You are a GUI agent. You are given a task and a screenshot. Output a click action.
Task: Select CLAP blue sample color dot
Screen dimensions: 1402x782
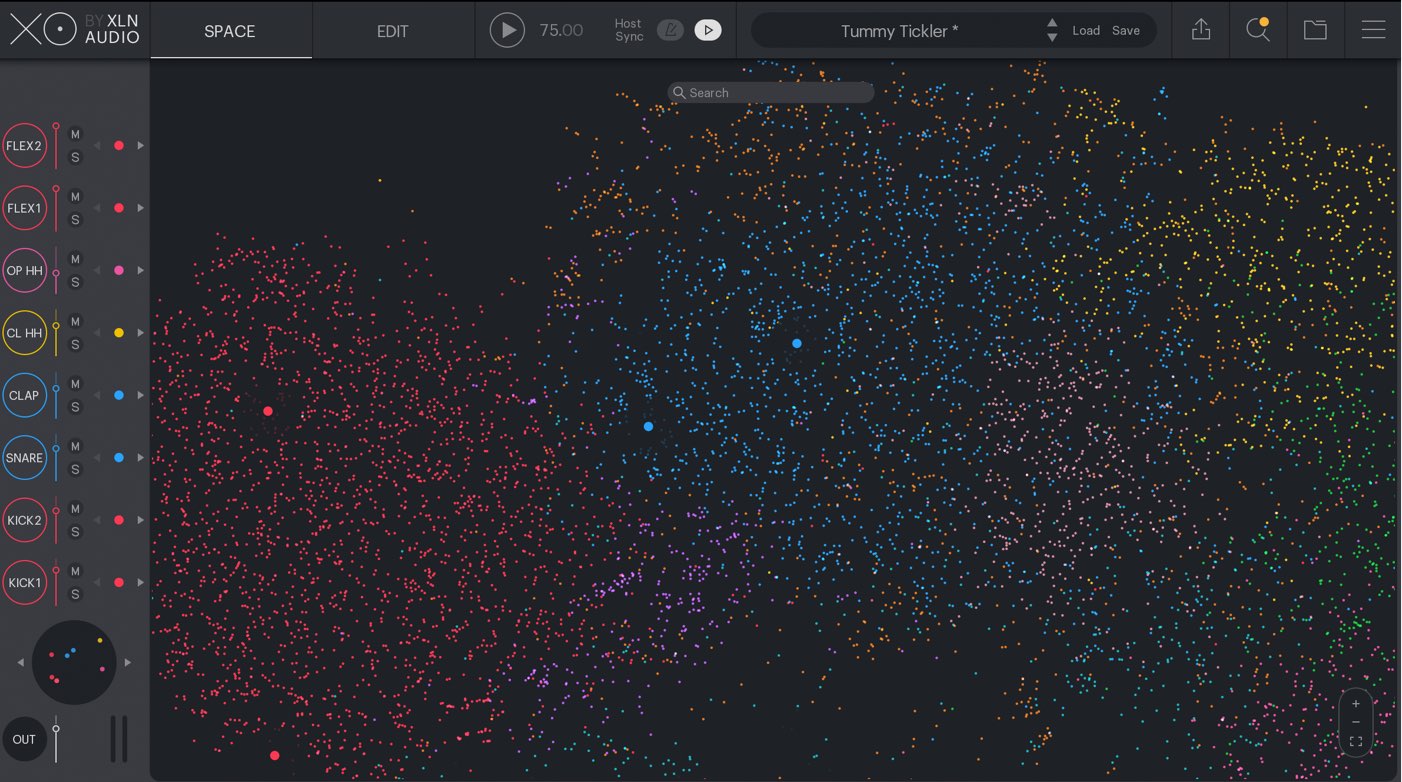click(119, 395)
